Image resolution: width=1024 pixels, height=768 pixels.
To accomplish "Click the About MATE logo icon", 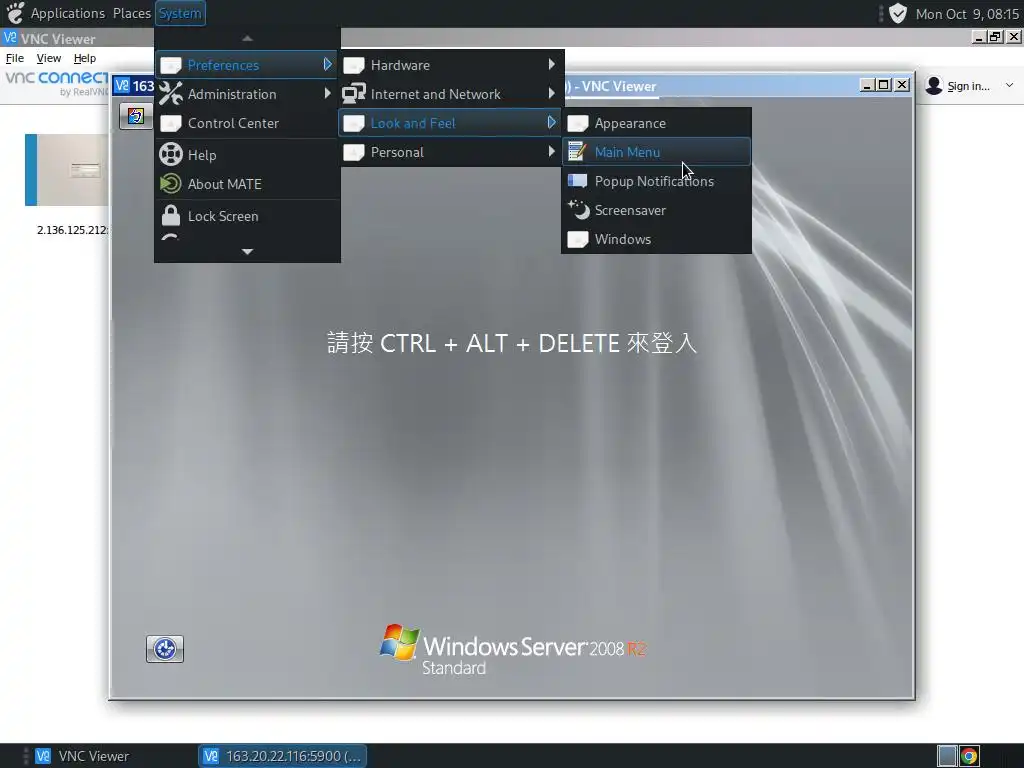I will click(170, 184).
